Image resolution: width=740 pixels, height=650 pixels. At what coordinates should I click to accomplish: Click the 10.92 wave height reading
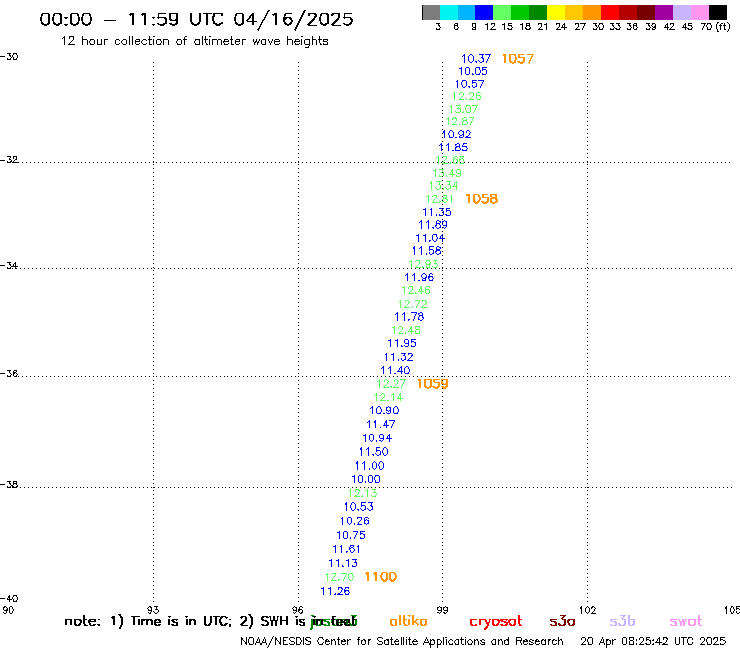click(456, 134)
